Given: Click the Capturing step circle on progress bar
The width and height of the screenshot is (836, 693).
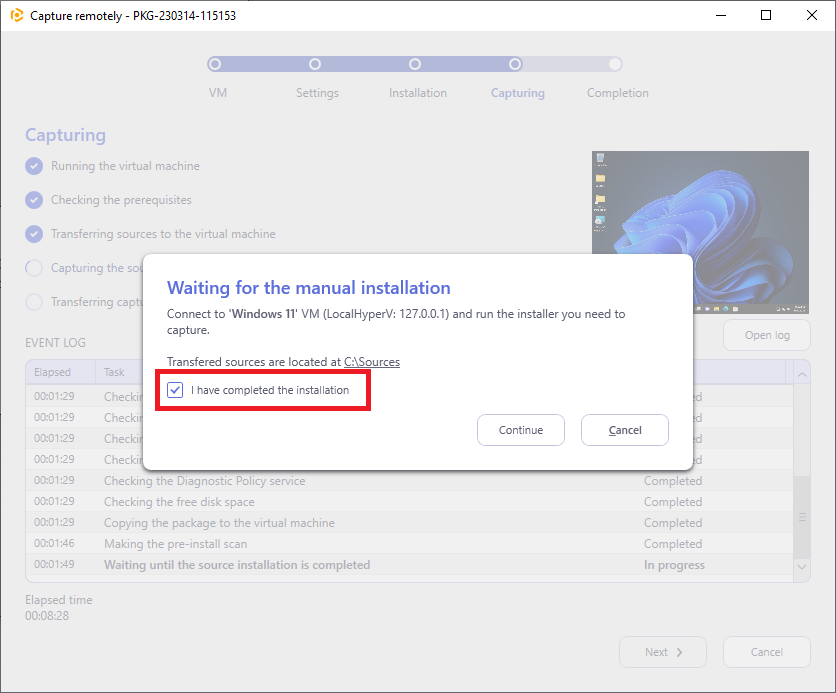Looking at the screenshot, I should coord(515,64).
